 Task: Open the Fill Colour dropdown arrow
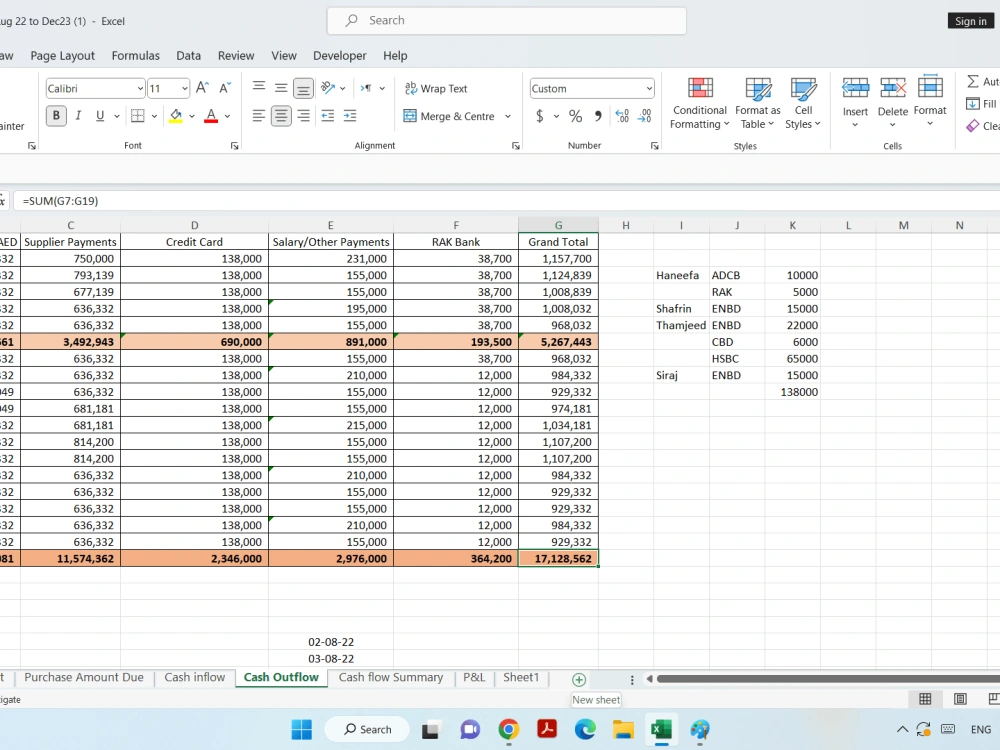tap(191, 116)
